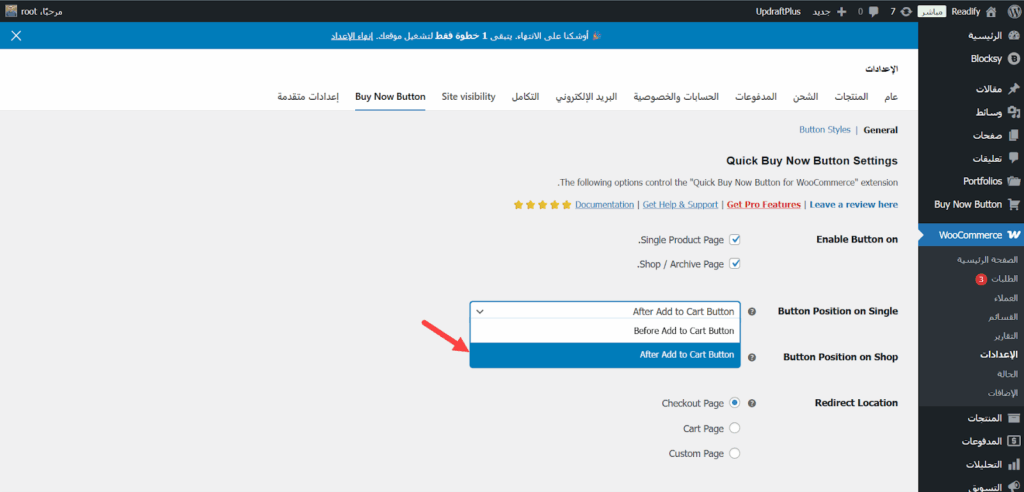Click the folder icon beside Portfolios
Image resolution: width=1024 pixels, height=492 pixels.
pos(1014,181)
